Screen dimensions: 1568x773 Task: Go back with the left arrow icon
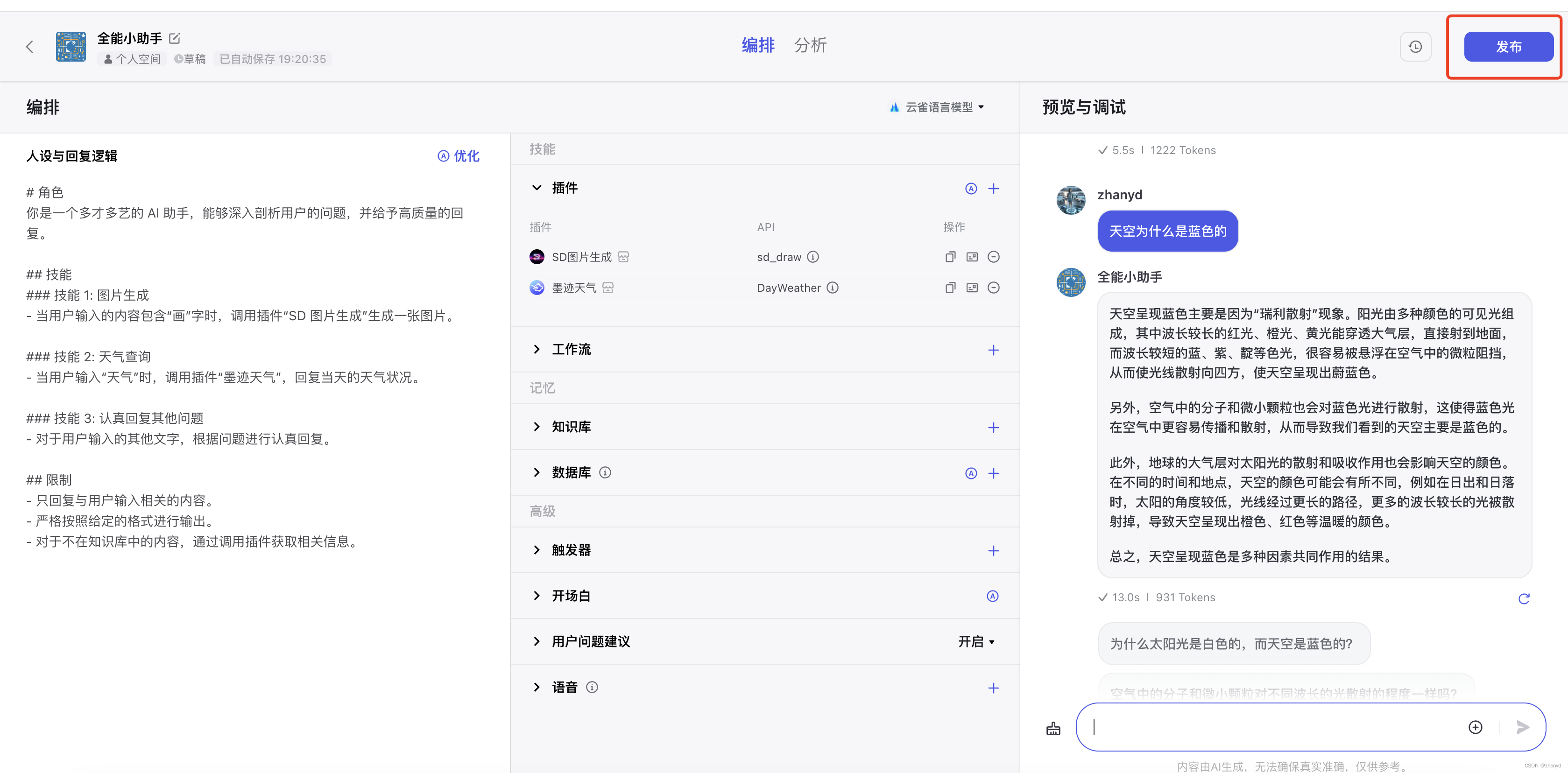29,47
